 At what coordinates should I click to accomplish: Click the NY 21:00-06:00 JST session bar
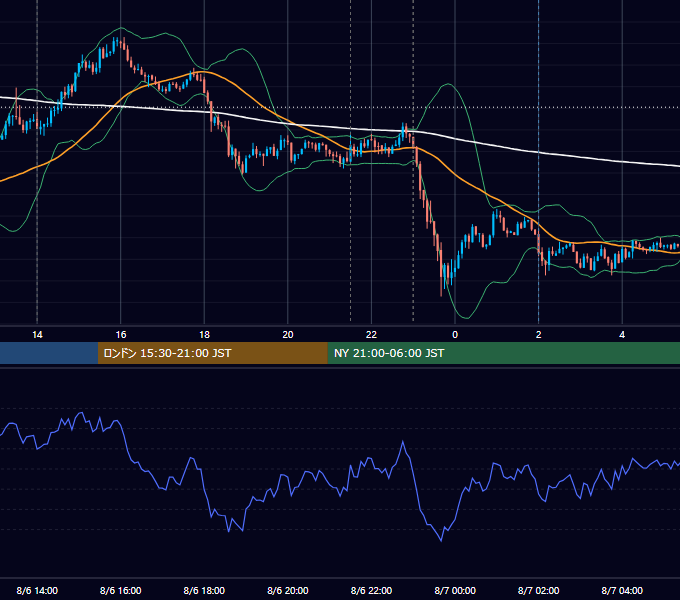[503, 353]
